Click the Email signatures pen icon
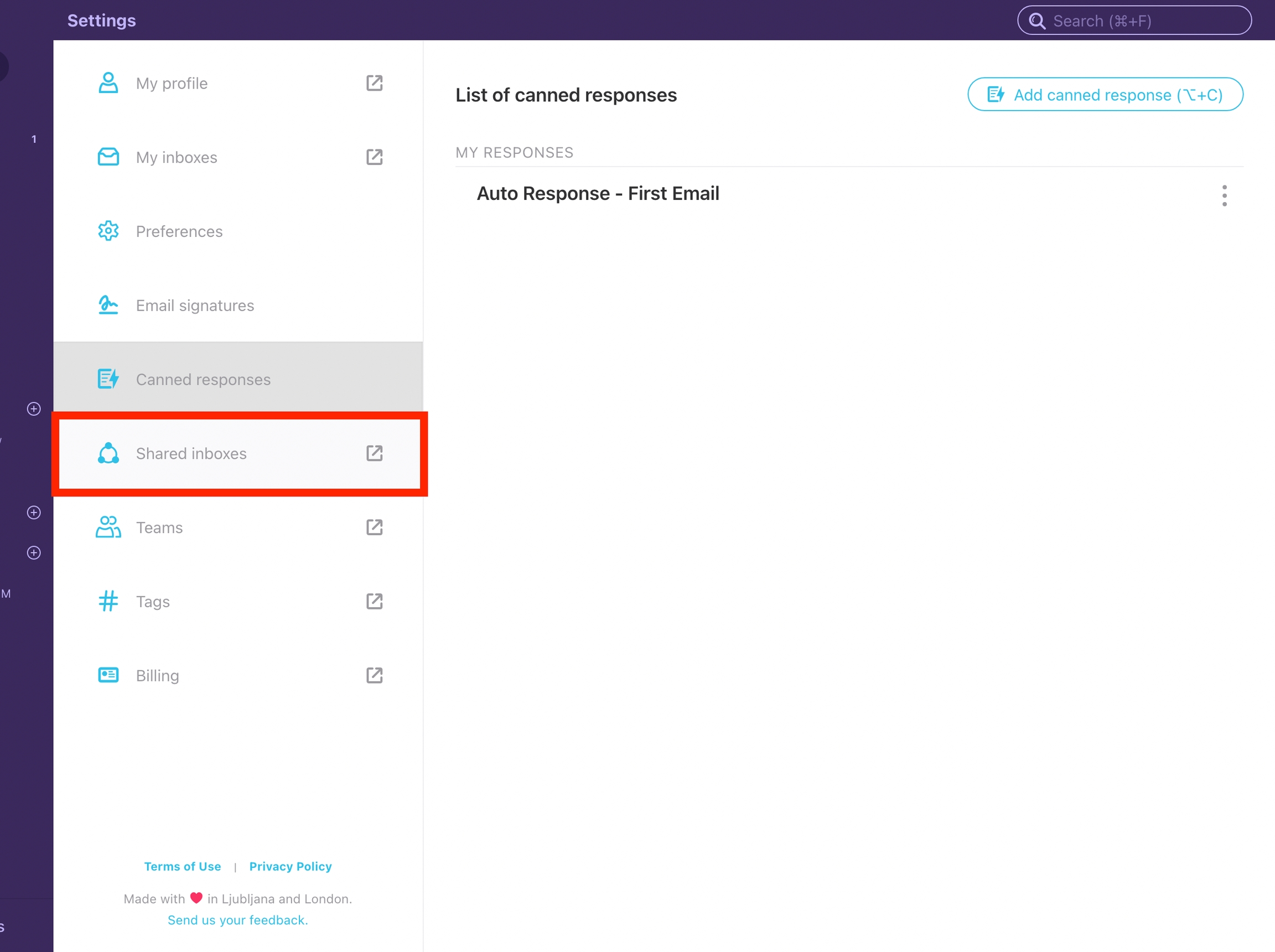Screen dimensions: 1275x952 [x=108, y=305]
